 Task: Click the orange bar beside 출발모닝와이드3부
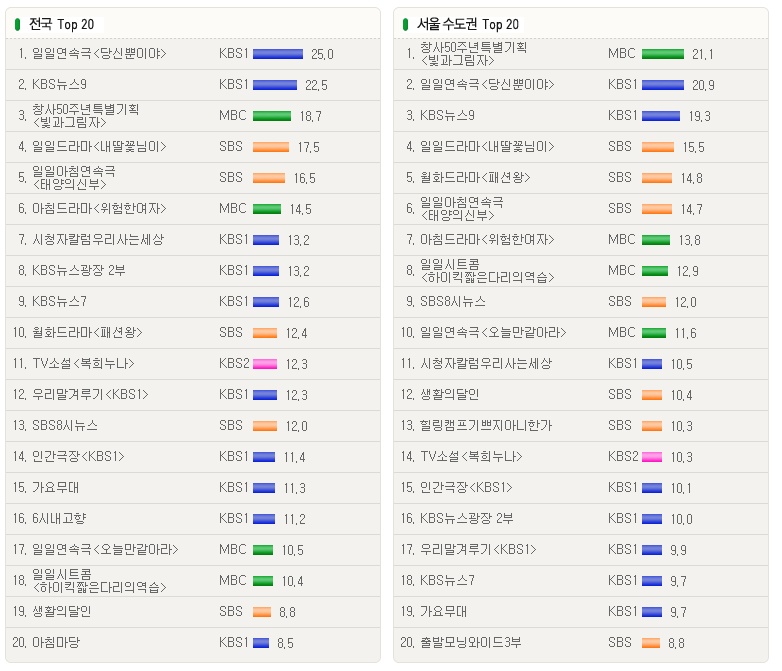(651, 643)
